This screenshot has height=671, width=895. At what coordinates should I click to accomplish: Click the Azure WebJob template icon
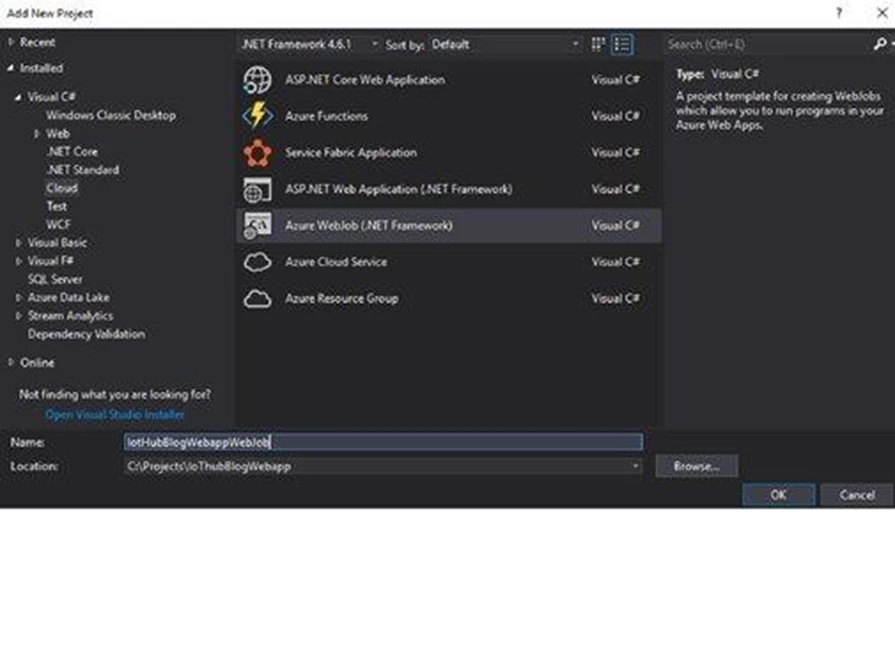257,226
